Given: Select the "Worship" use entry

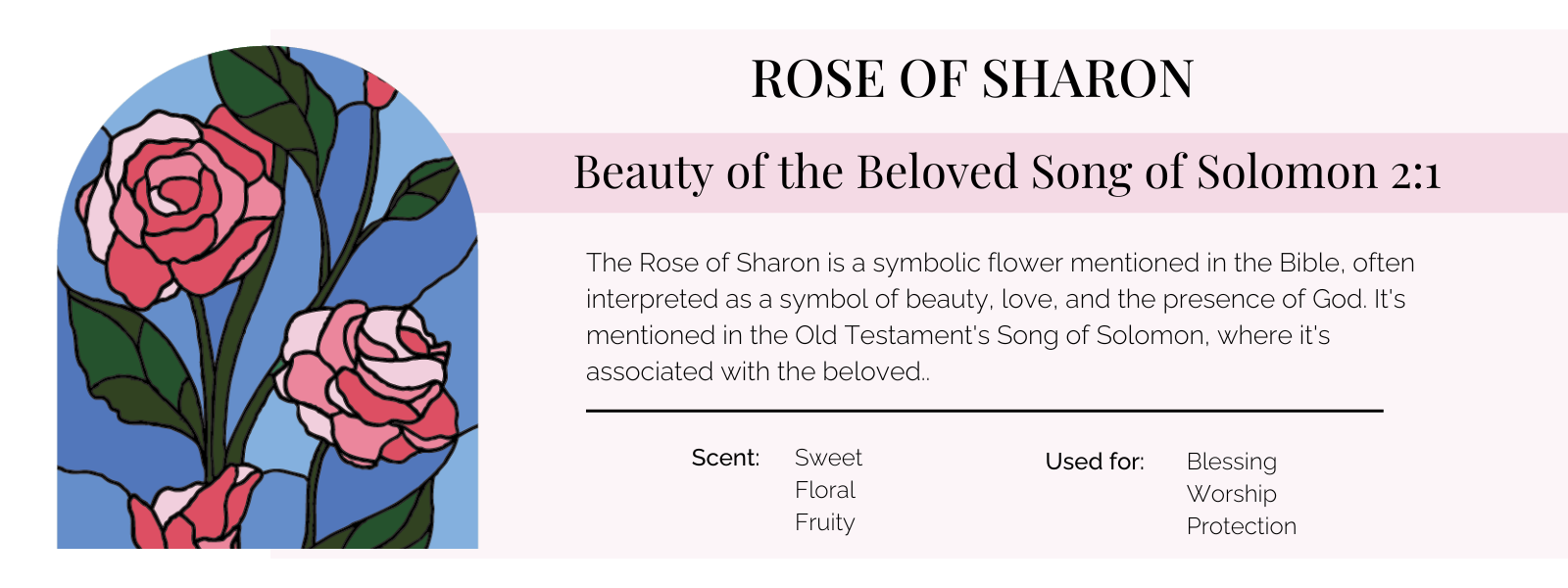Looking at the screenshot, I should pyautogui.click(x=1231, y=494).
